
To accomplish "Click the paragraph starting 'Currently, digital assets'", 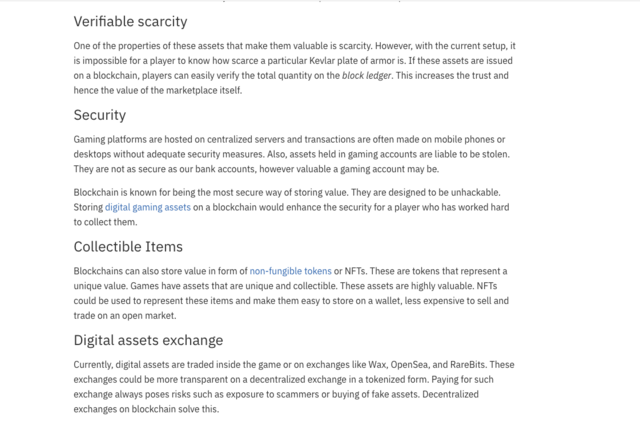I will pos(294,387).
